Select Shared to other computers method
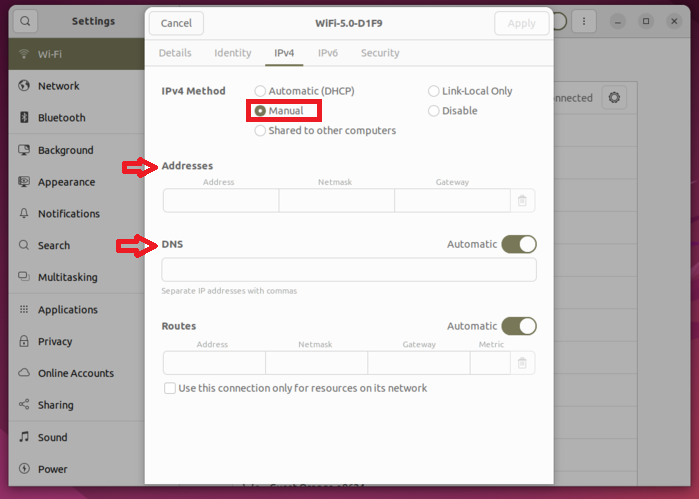 coord(325,130)
